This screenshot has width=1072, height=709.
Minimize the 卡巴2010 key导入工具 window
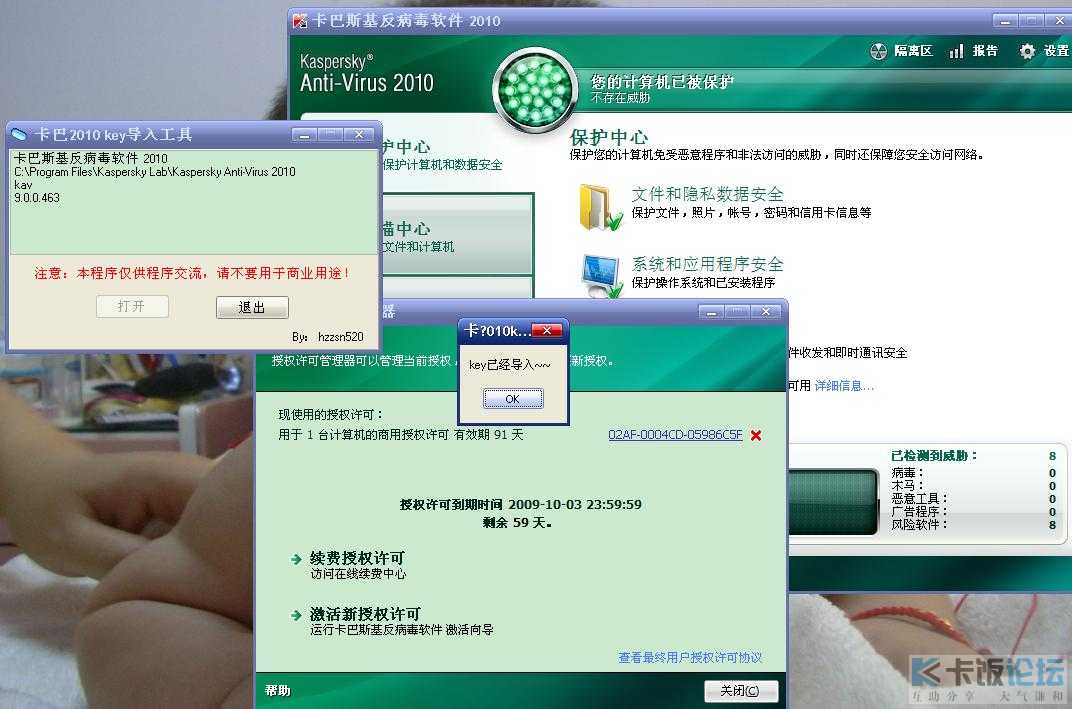click(304, 135)
